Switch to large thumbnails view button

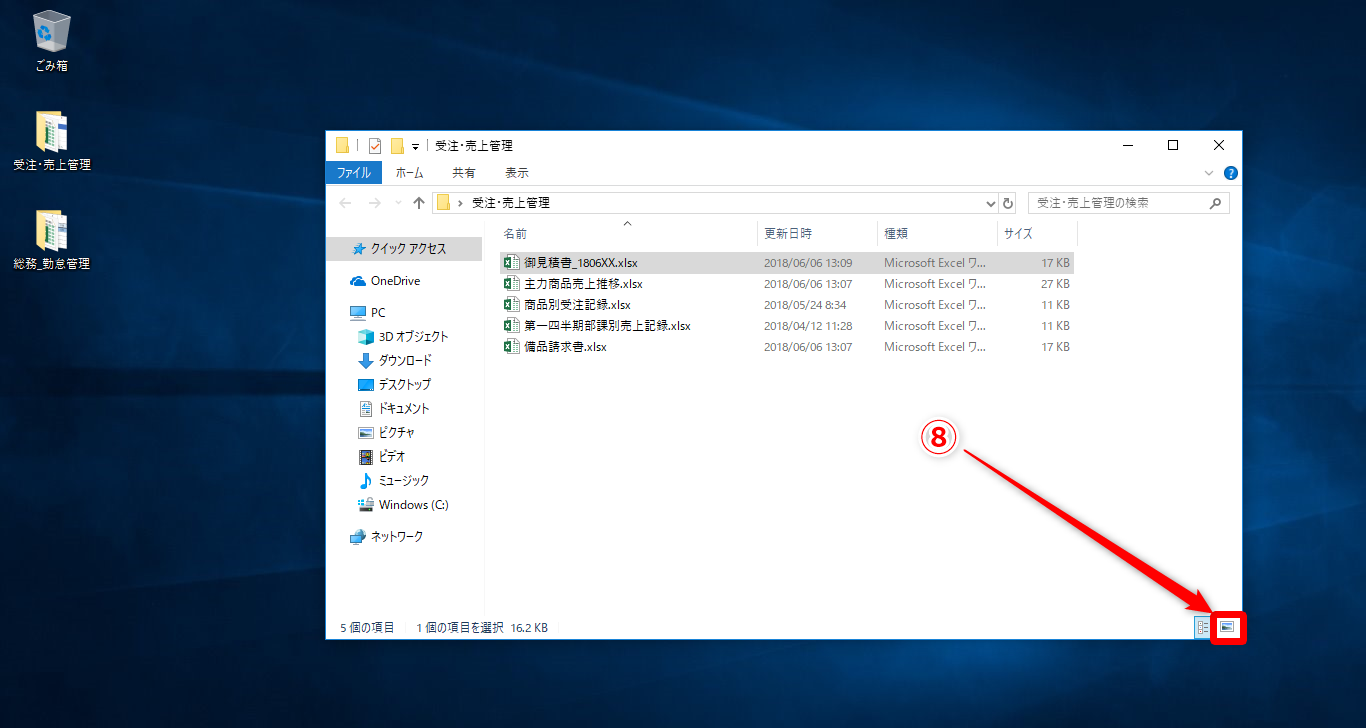click(x=1228, y=627)
